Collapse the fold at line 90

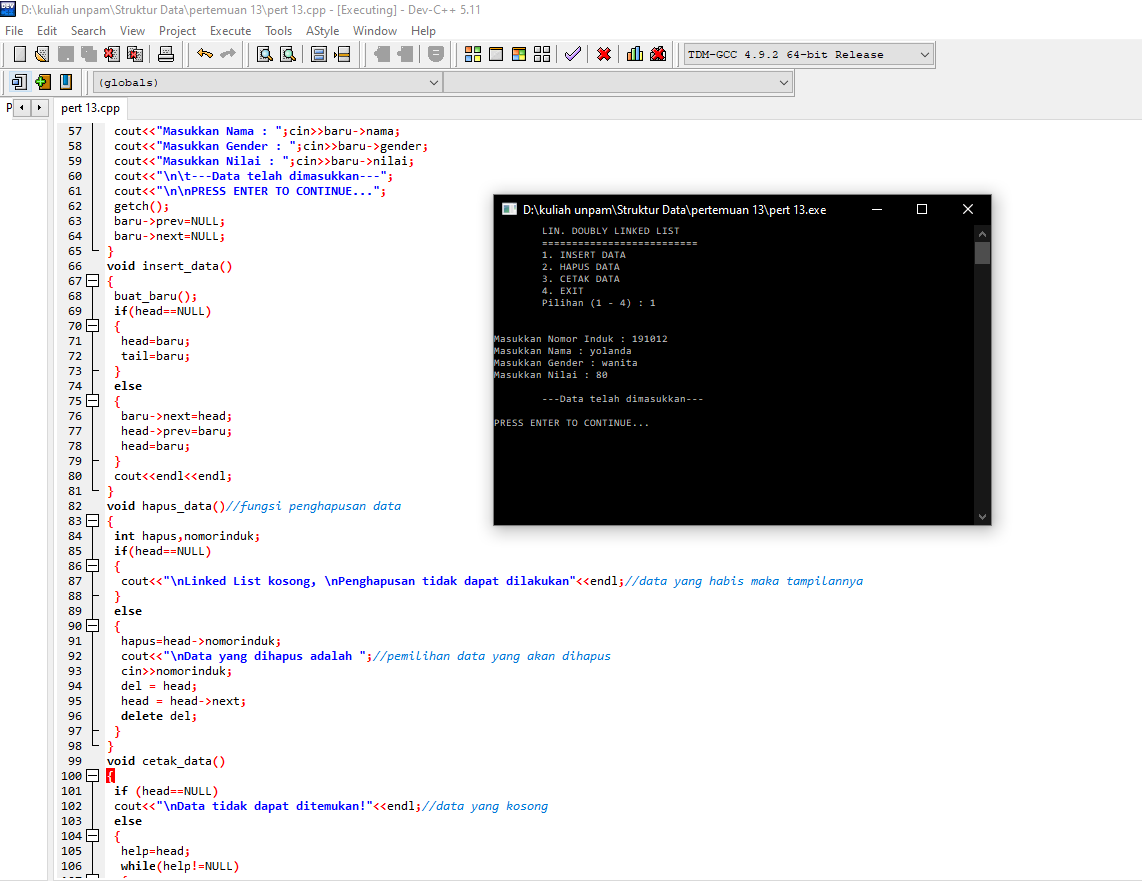click(92, 625)
